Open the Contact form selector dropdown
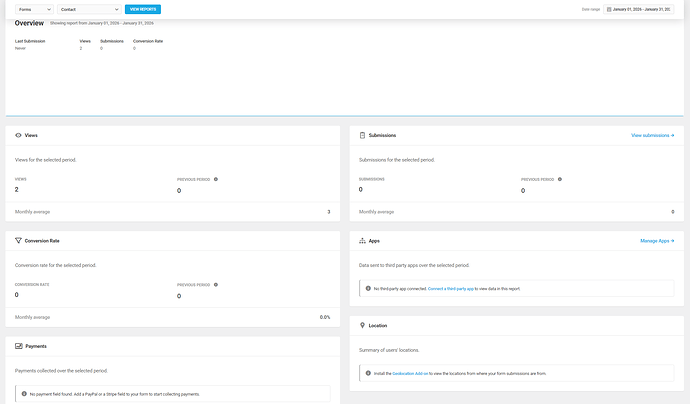 89,9
